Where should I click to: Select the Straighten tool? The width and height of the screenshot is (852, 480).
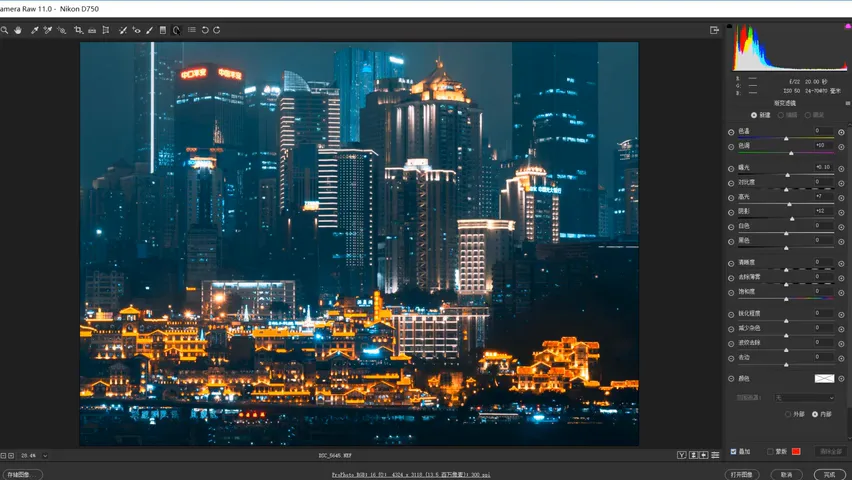pyautogui.click(x=92, y=30)
